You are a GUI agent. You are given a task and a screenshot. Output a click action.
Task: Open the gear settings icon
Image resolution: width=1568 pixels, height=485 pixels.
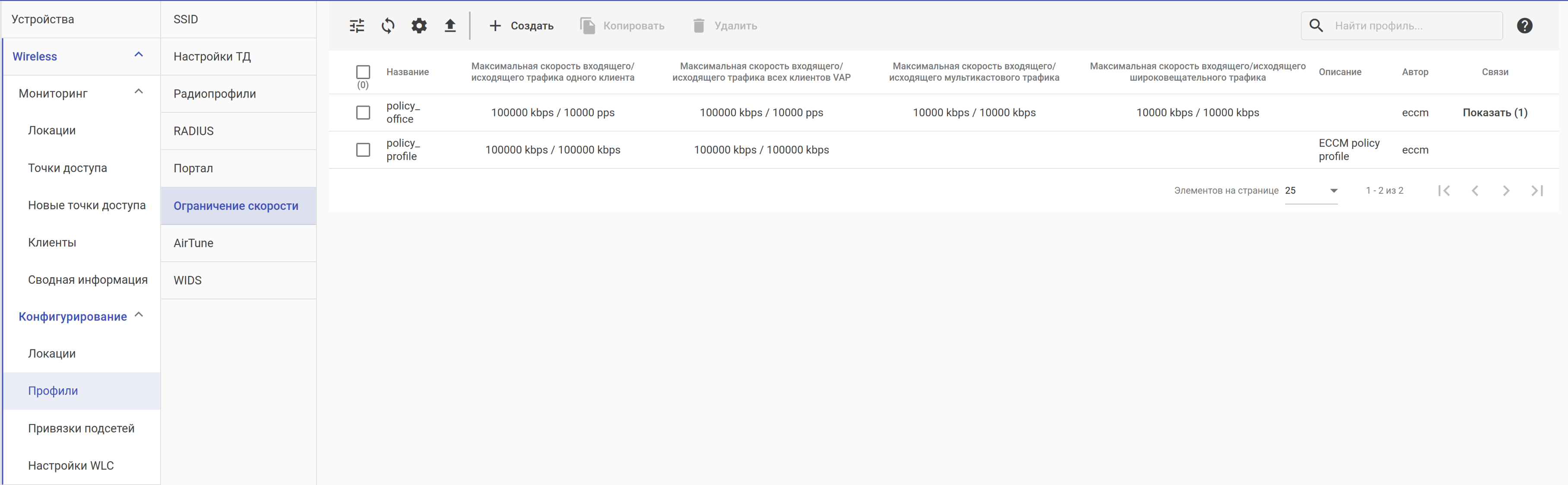pyautogui.click(x=419, y=25)
